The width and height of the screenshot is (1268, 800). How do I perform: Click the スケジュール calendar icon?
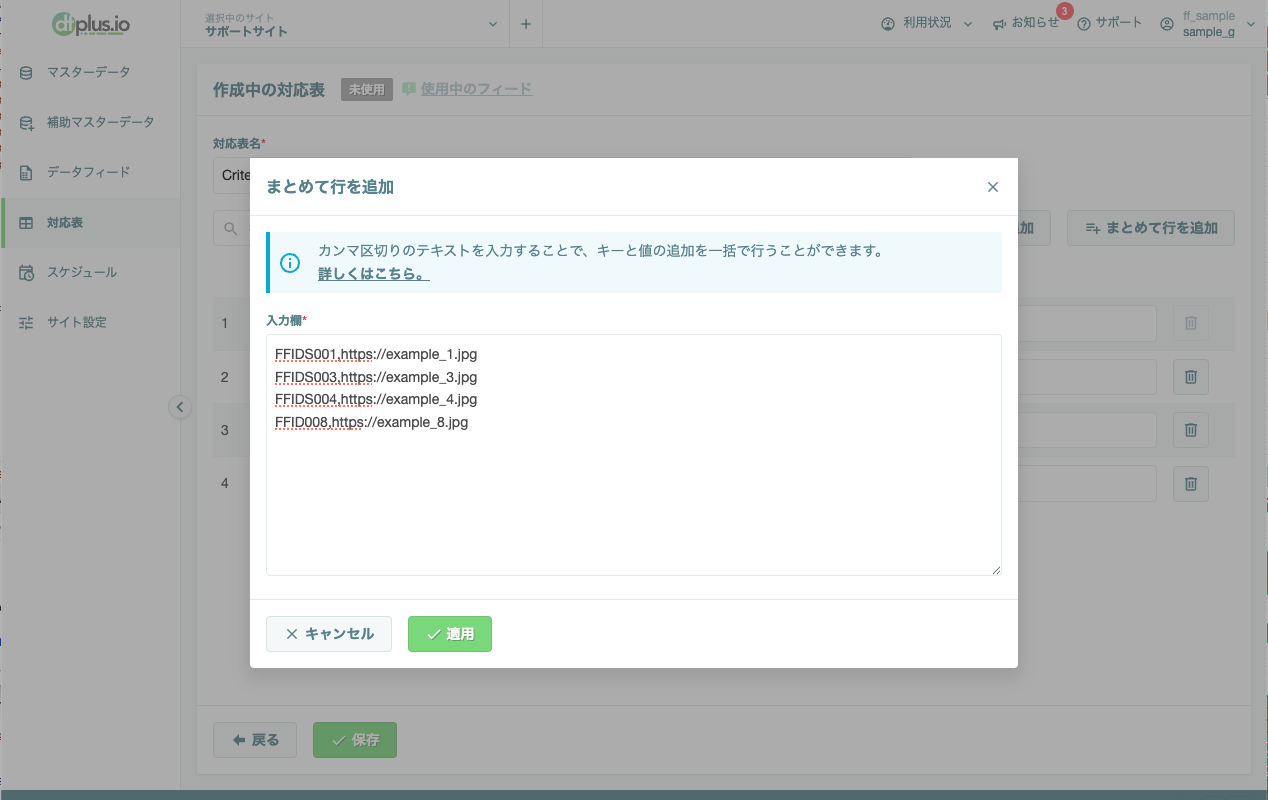[x=27, y=273]
